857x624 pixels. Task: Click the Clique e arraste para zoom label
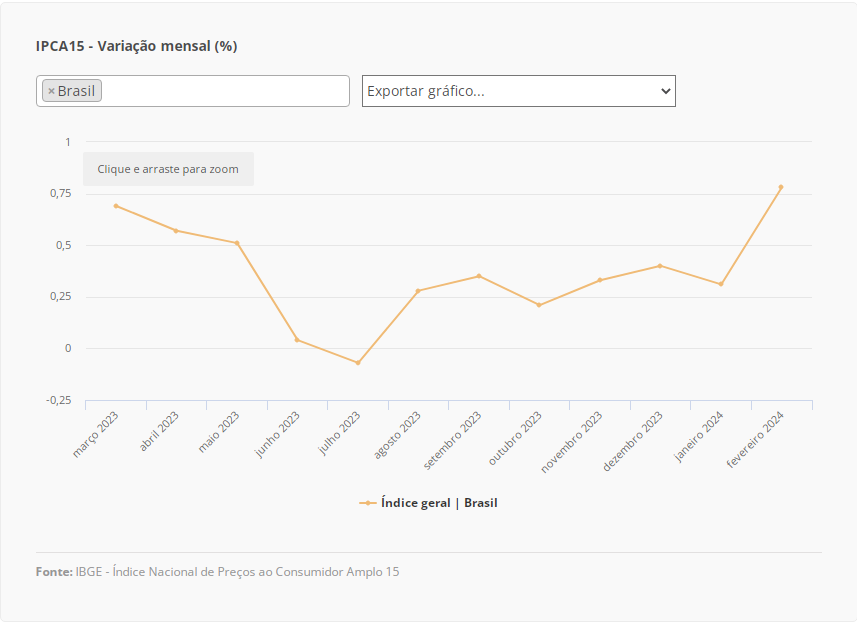pyautogui.click(x=168, y=169)
